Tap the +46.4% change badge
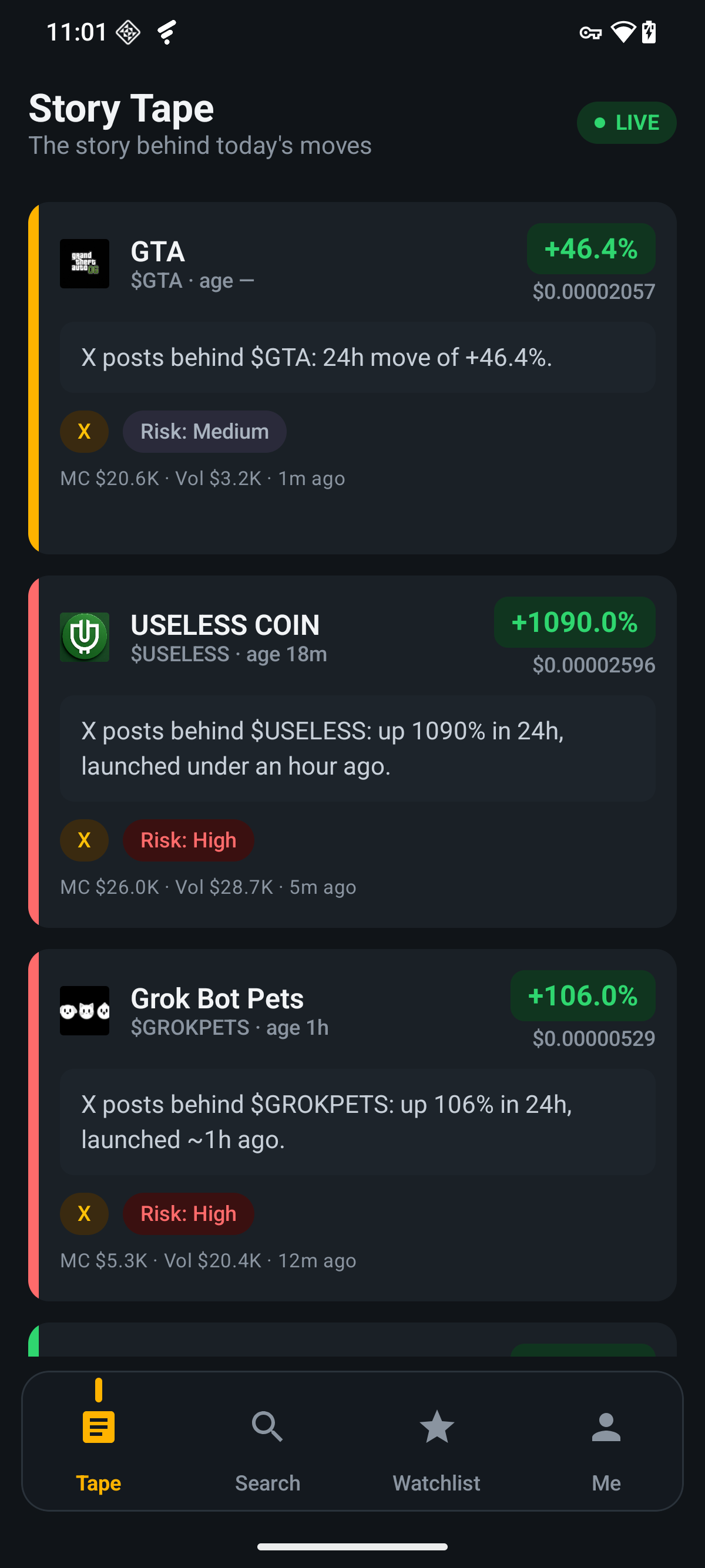 (x=590, y=248)
